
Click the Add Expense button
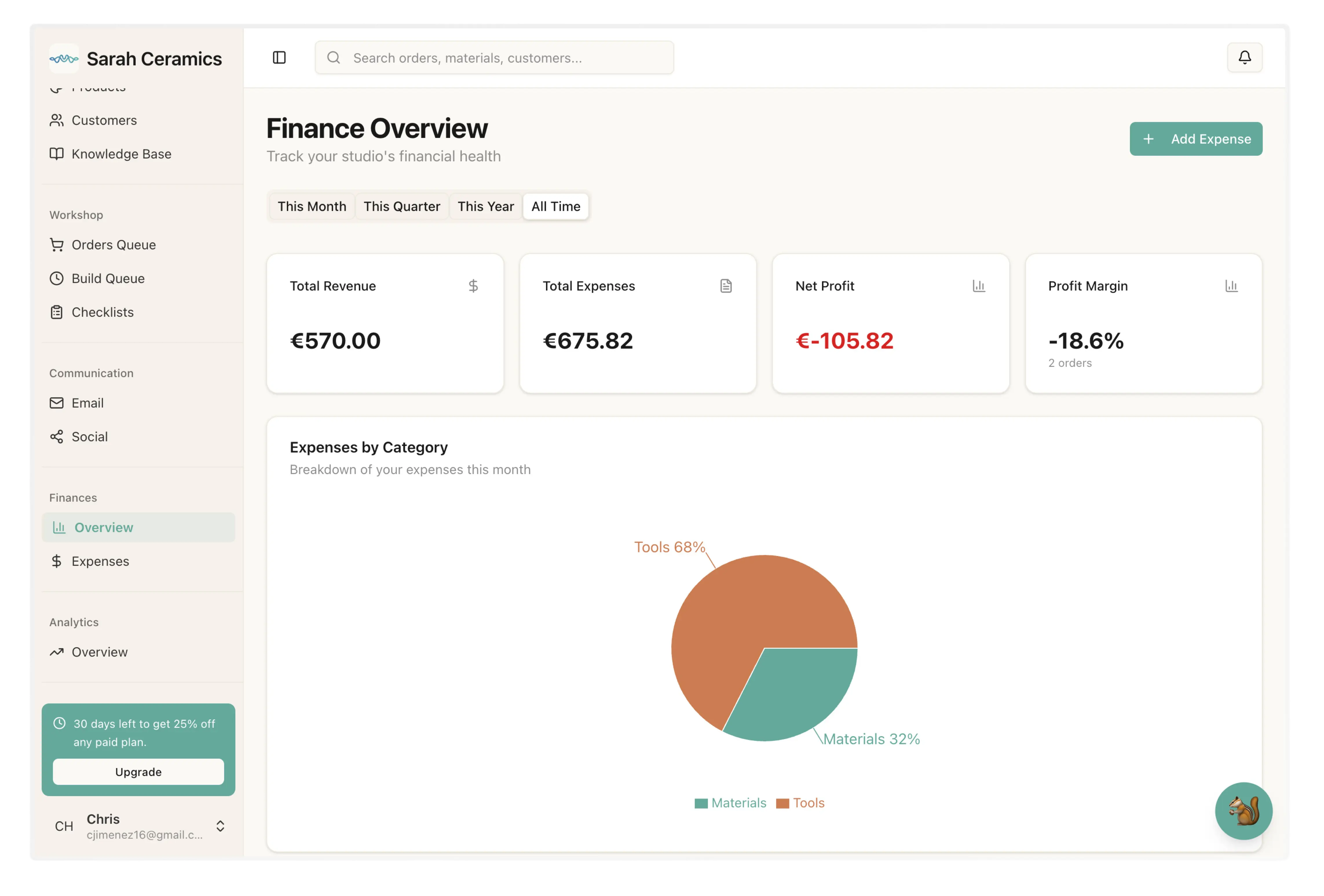click(1196, 138)
